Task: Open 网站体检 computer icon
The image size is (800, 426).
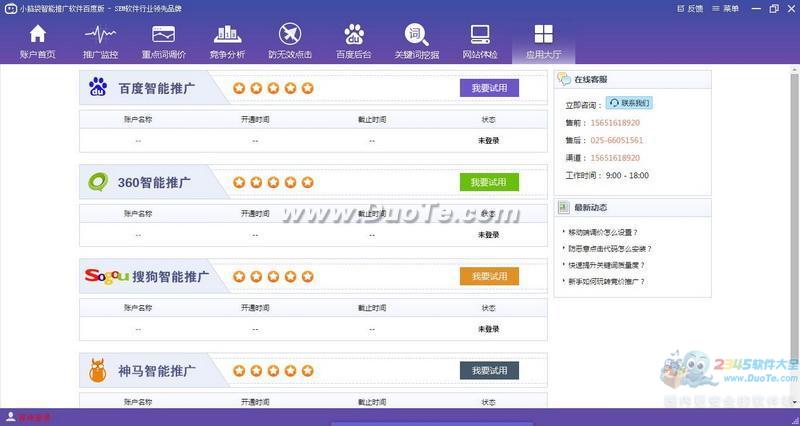Action: click(480, 35)
